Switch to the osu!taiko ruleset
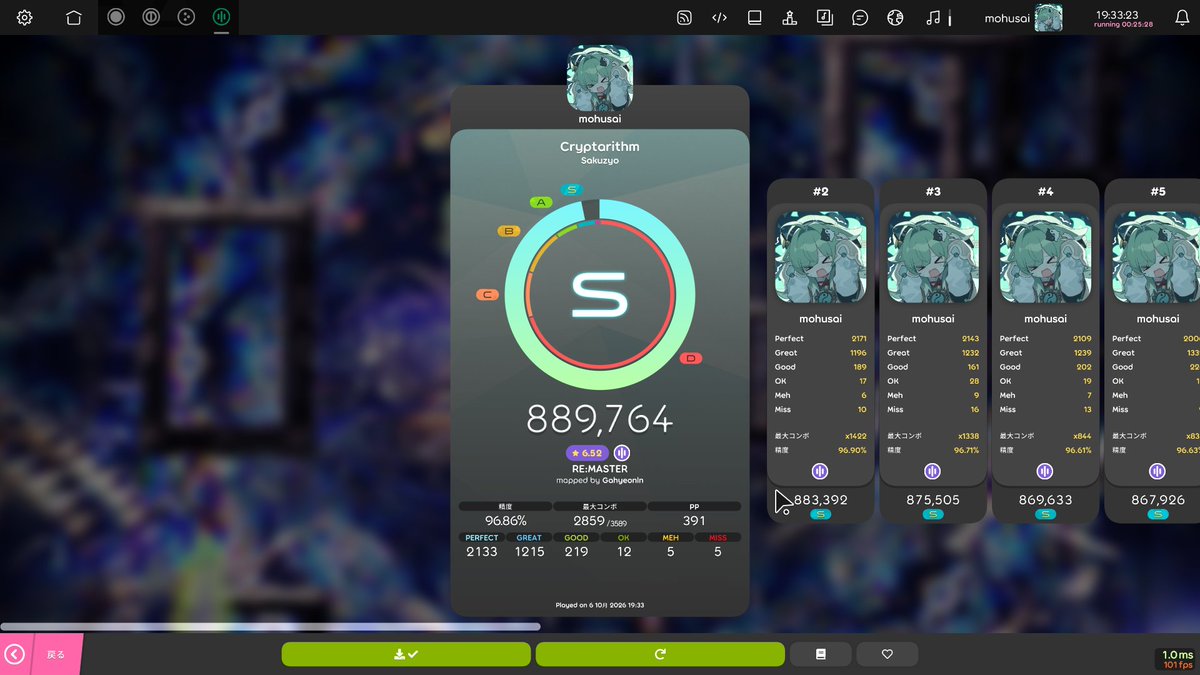This screenshot has width=1200, height=675. (x=150, y=17)
